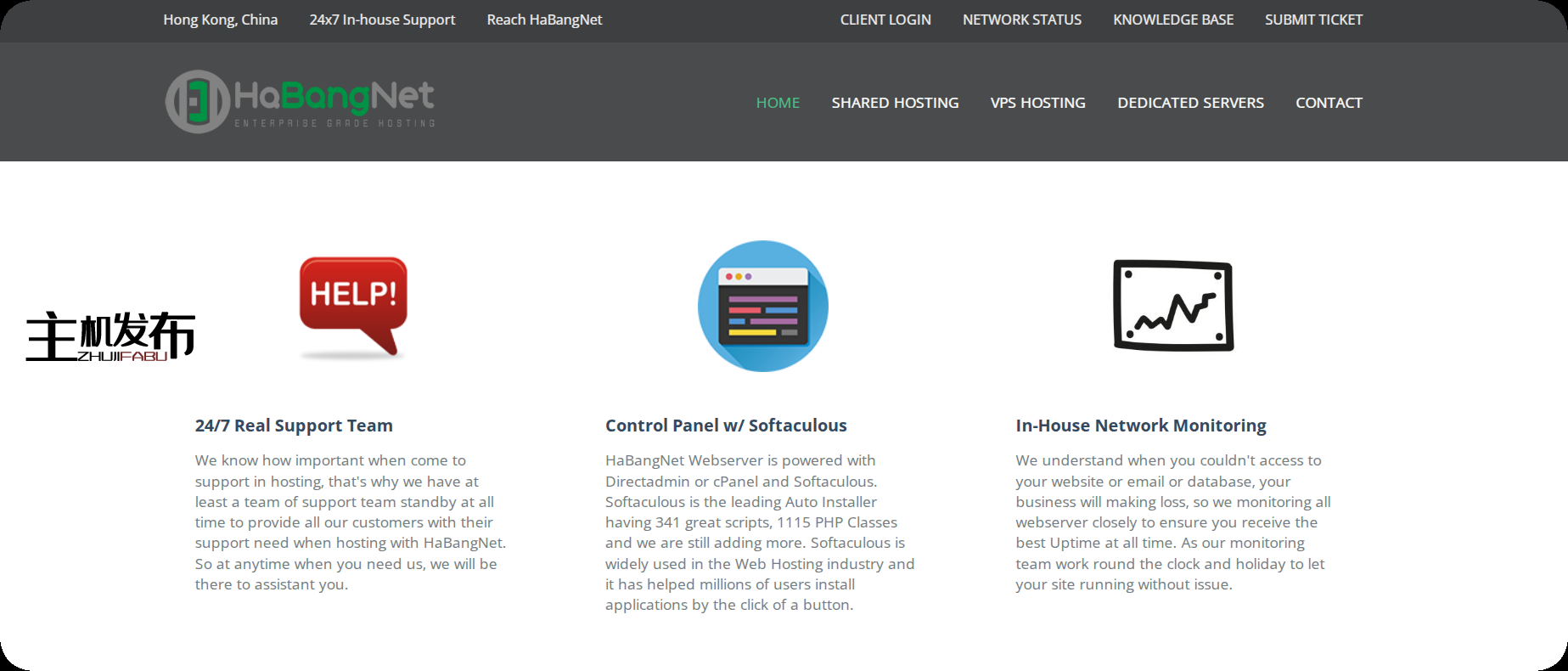Image resolution: width=1568 pixels, height=671 pixels.
Task: Open the KNOWLEDGE BASE link
Action: 1173,20
